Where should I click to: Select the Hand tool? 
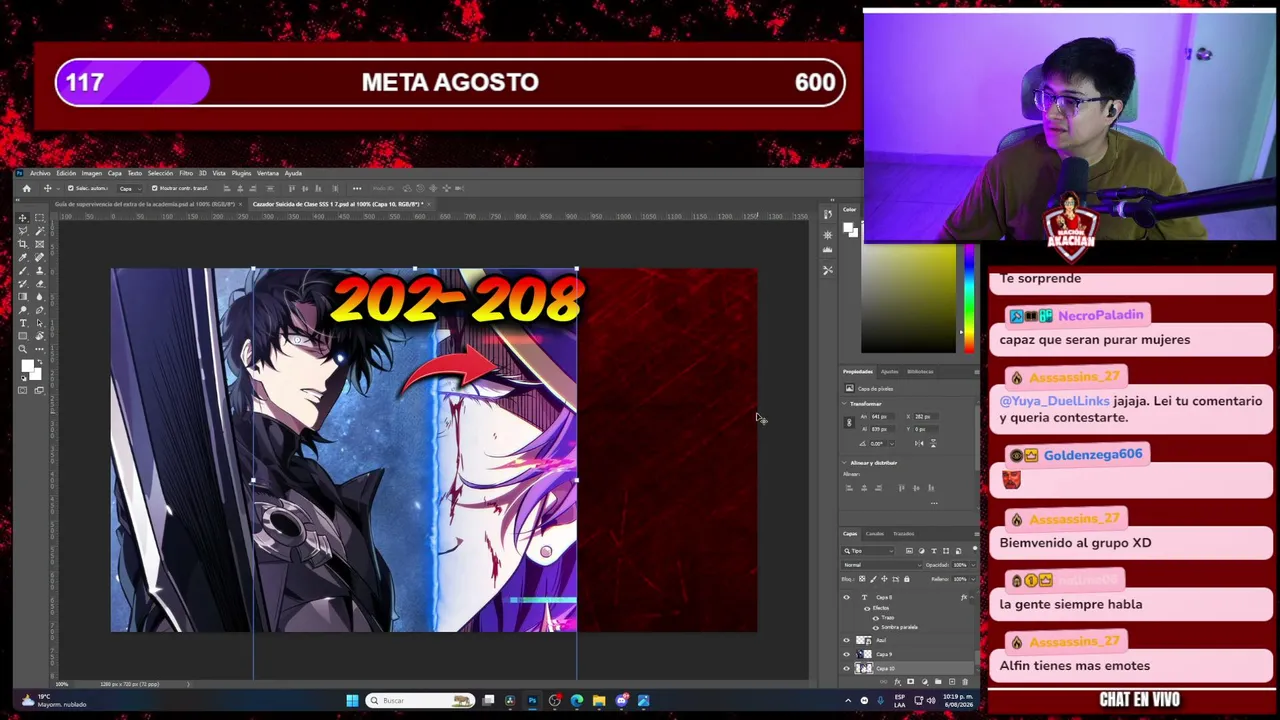click(39, 335)
